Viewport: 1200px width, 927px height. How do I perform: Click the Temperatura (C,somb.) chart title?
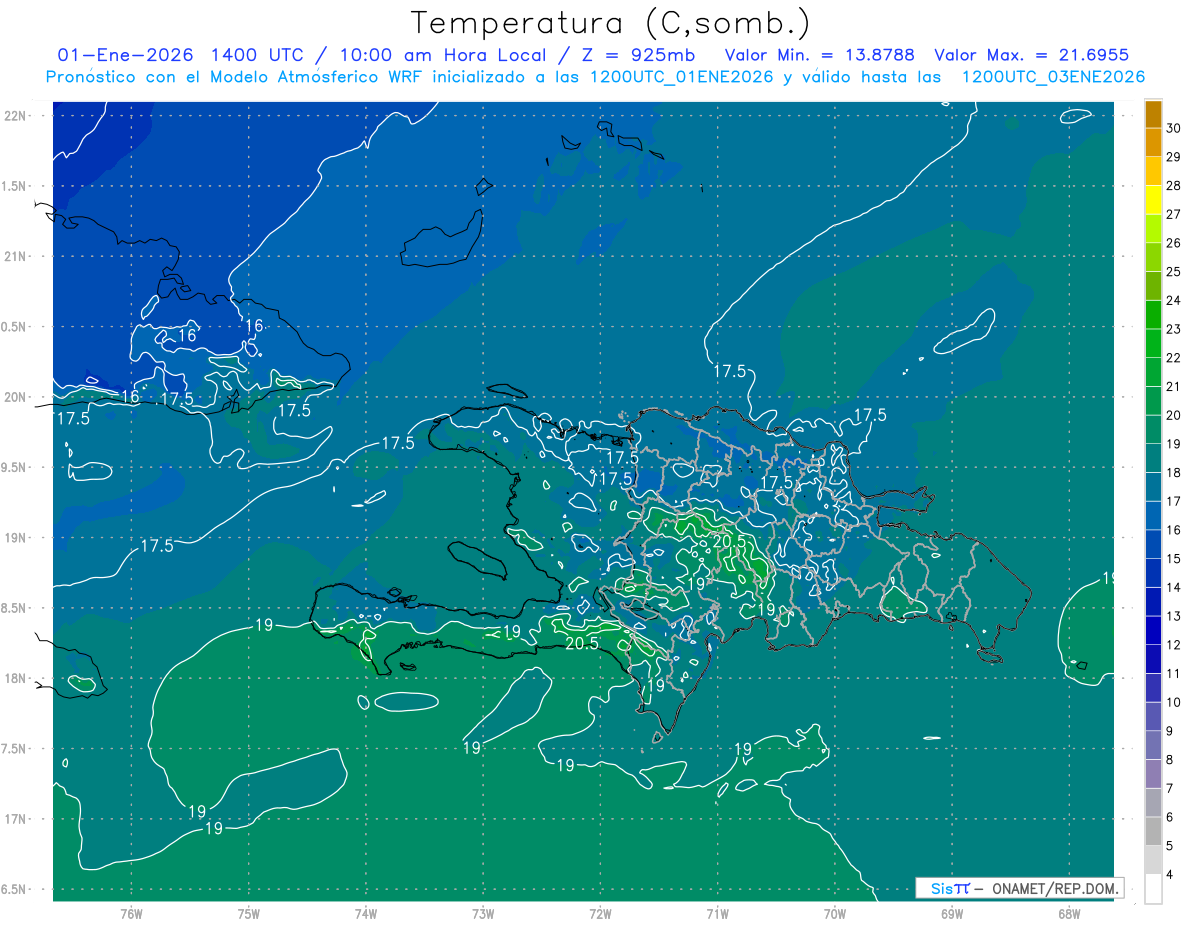click(x=610, y=23)
